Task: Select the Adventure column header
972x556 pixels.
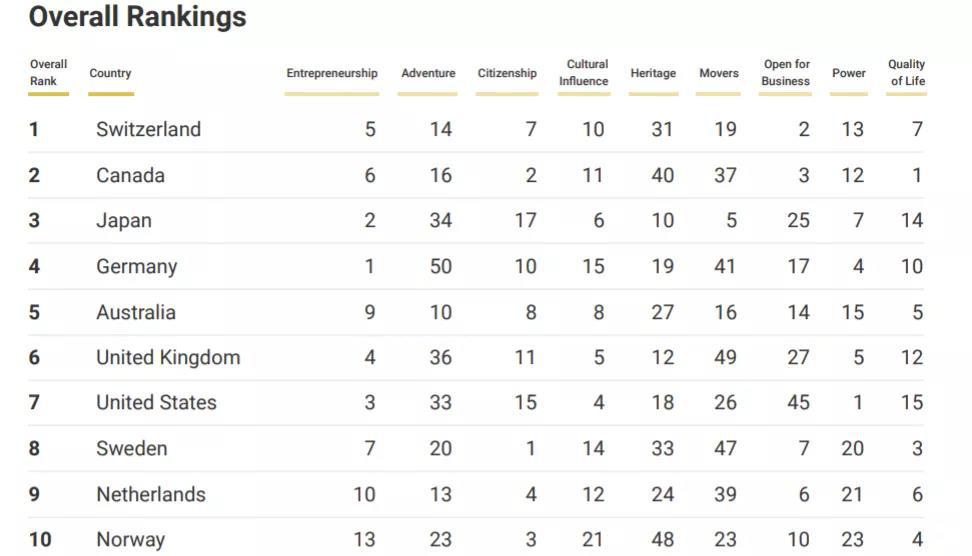Action: tap(428, 73)
